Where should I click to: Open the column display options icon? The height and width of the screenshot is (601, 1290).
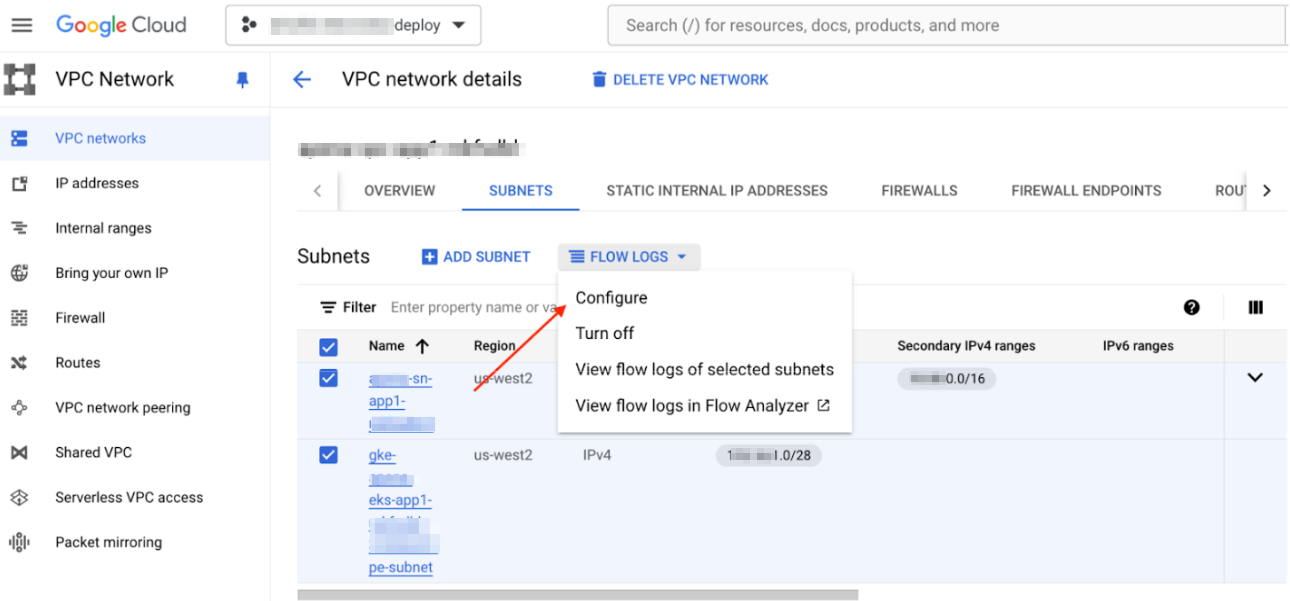(1256, 308)
